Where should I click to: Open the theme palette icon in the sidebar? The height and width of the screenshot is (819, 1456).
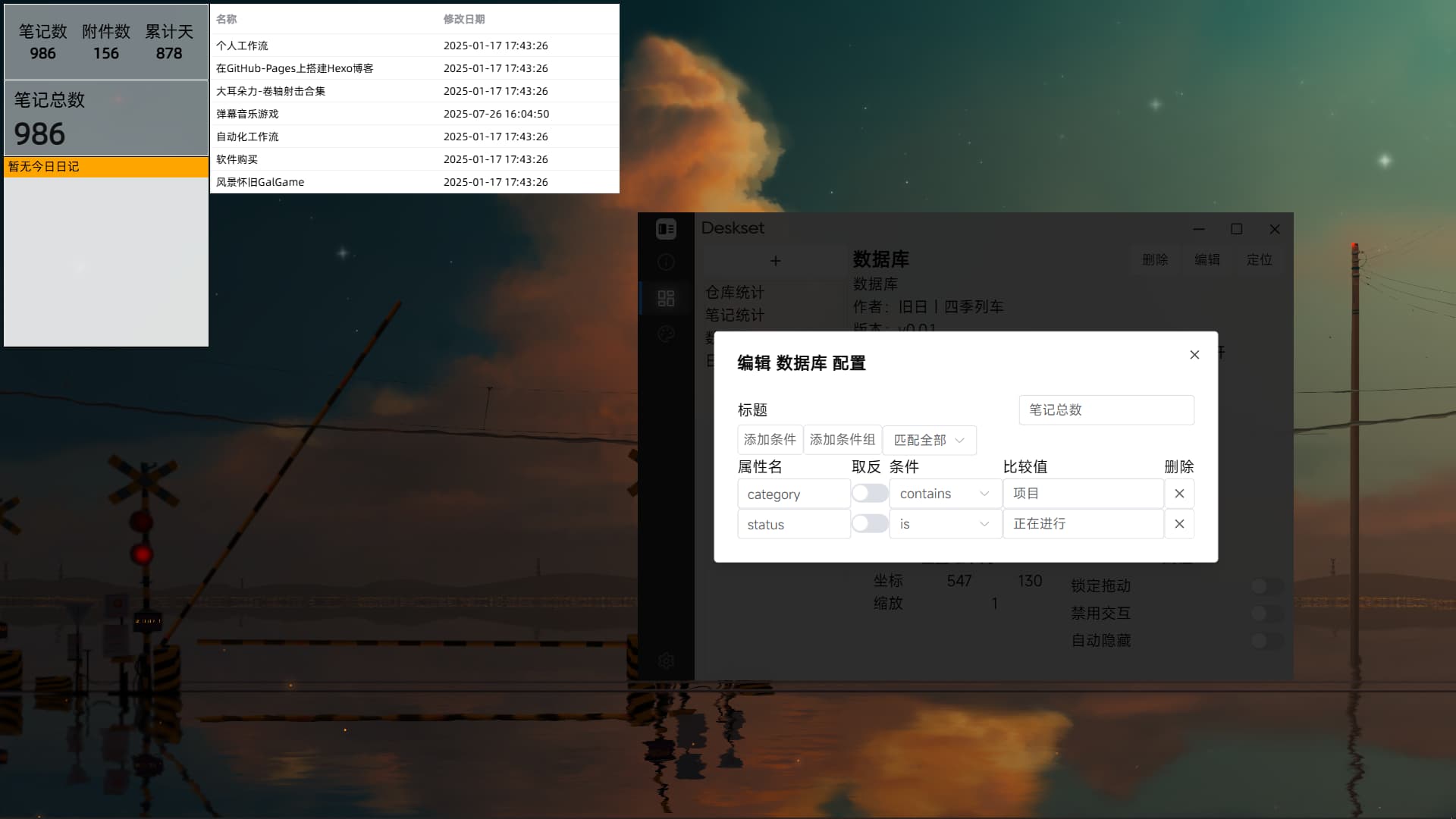[666, 334]
